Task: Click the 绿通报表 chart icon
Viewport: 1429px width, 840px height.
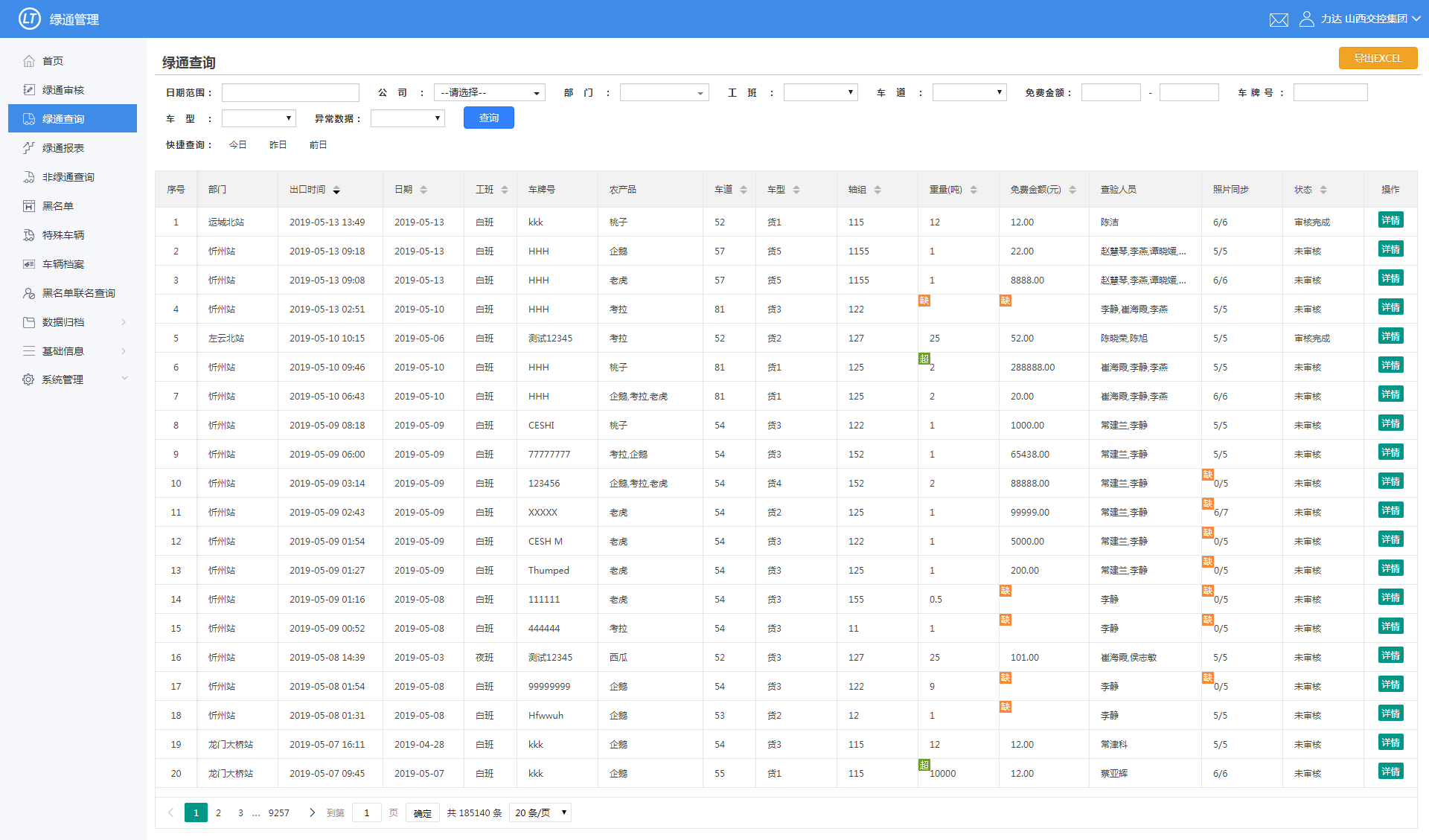Action: click(x=29, y=148)
